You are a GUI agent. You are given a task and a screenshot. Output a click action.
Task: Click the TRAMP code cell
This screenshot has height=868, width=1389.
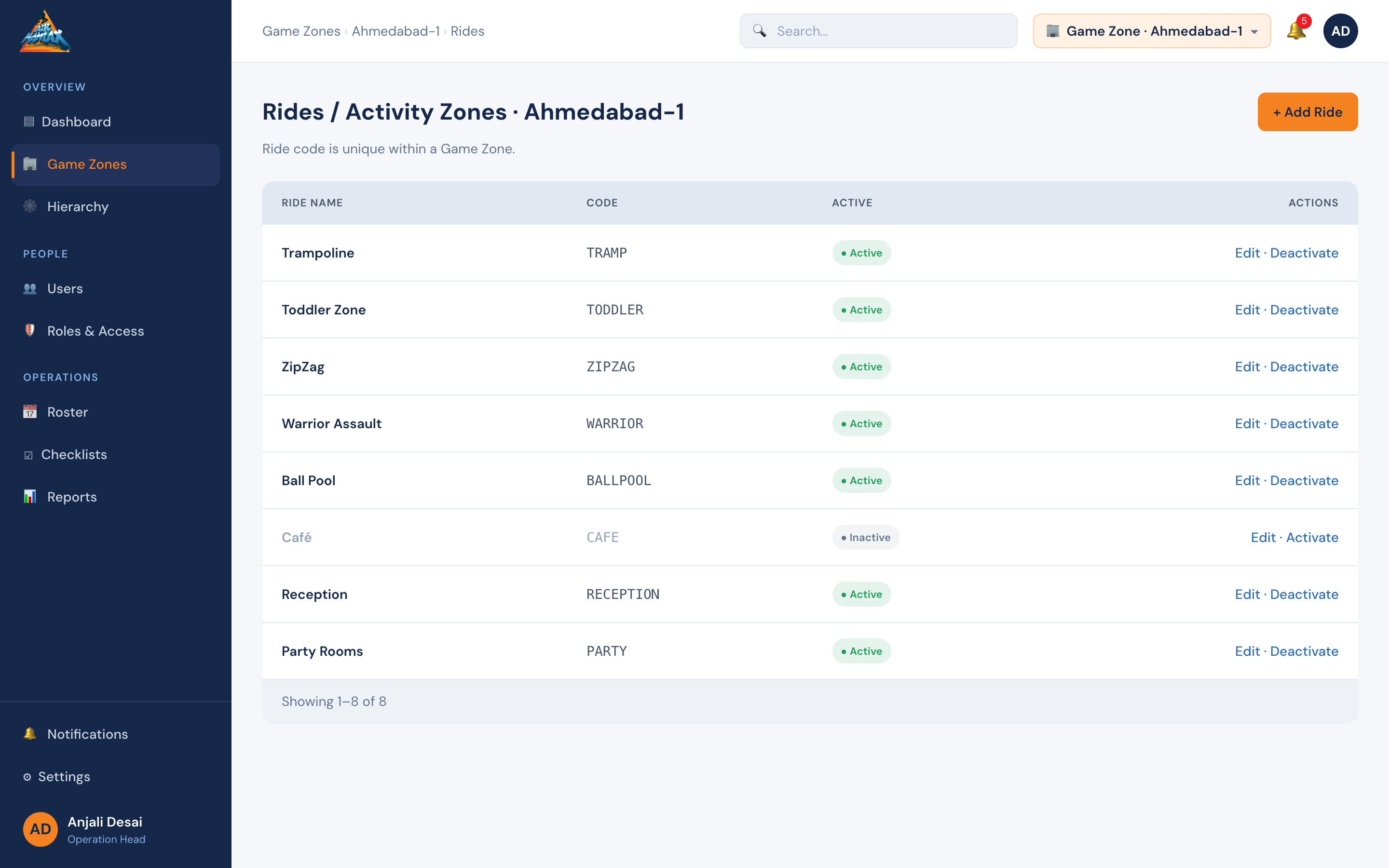(x=607, y=253)
